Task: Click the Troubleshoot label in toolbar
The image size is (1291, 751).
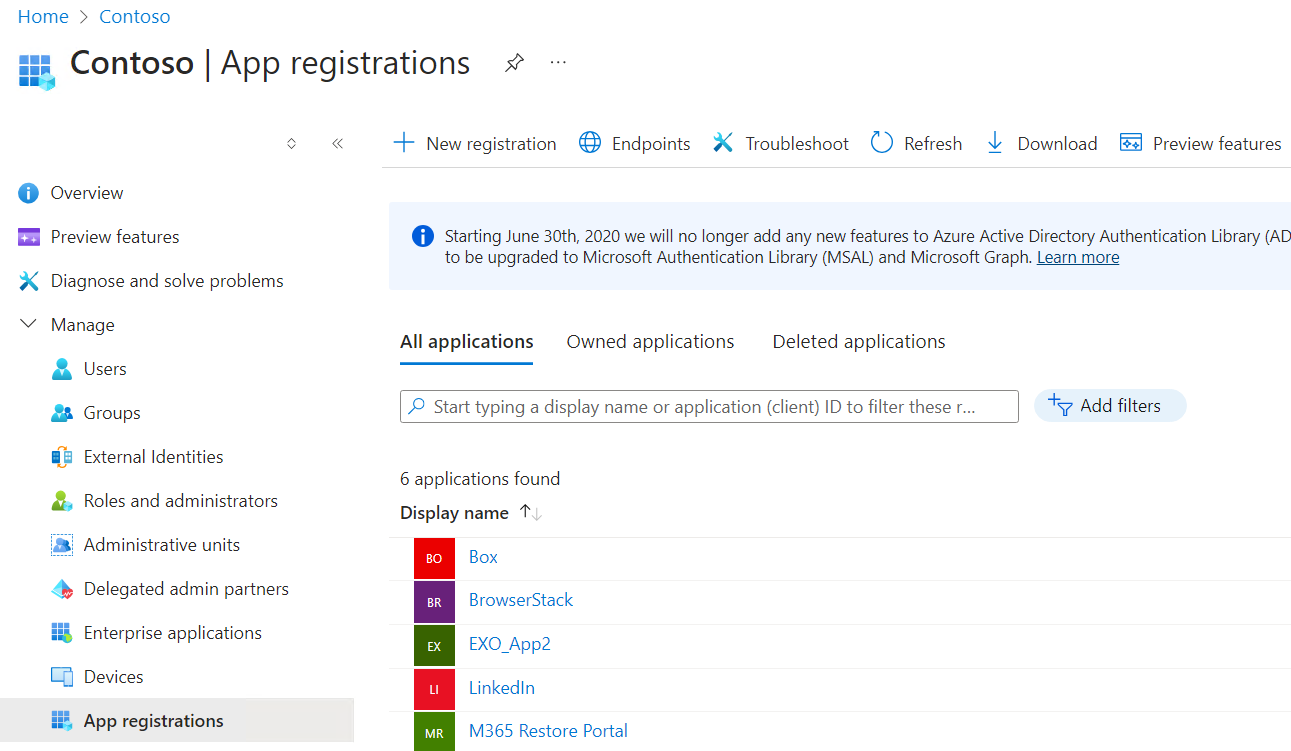Action: click(797, 144)
